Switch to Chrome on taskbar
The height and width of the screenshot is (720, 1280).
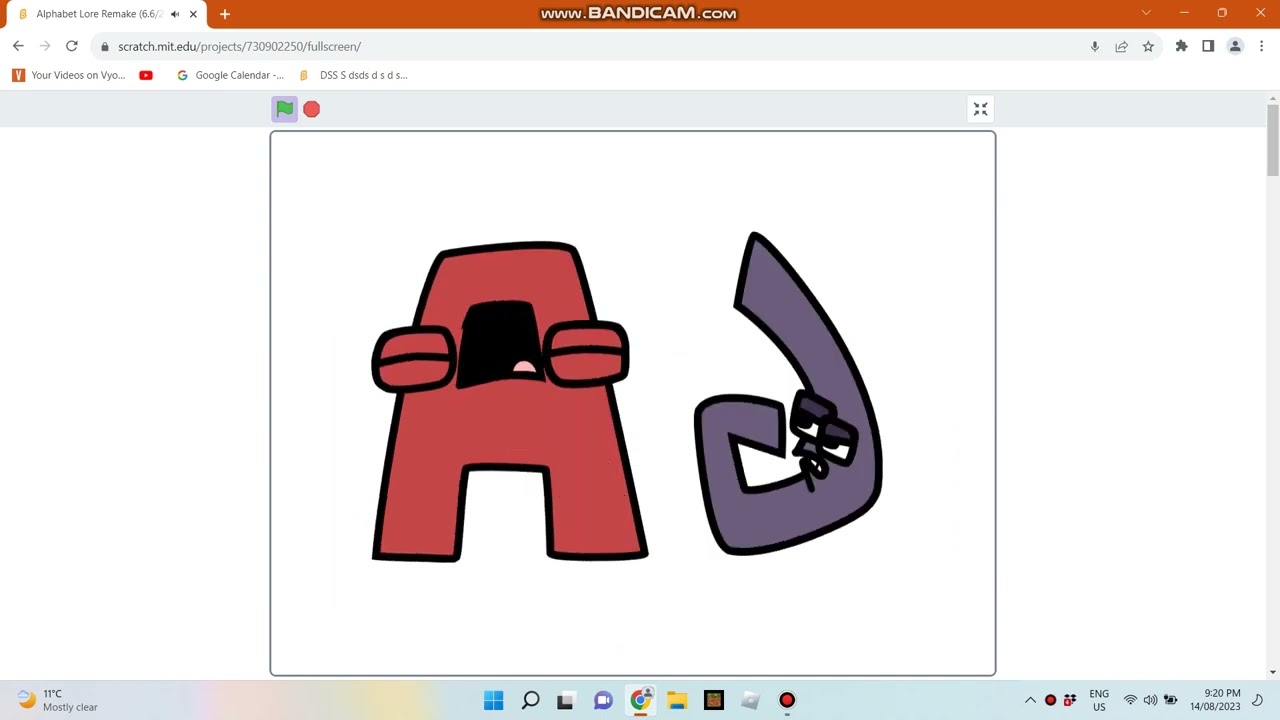click(640, 700)
